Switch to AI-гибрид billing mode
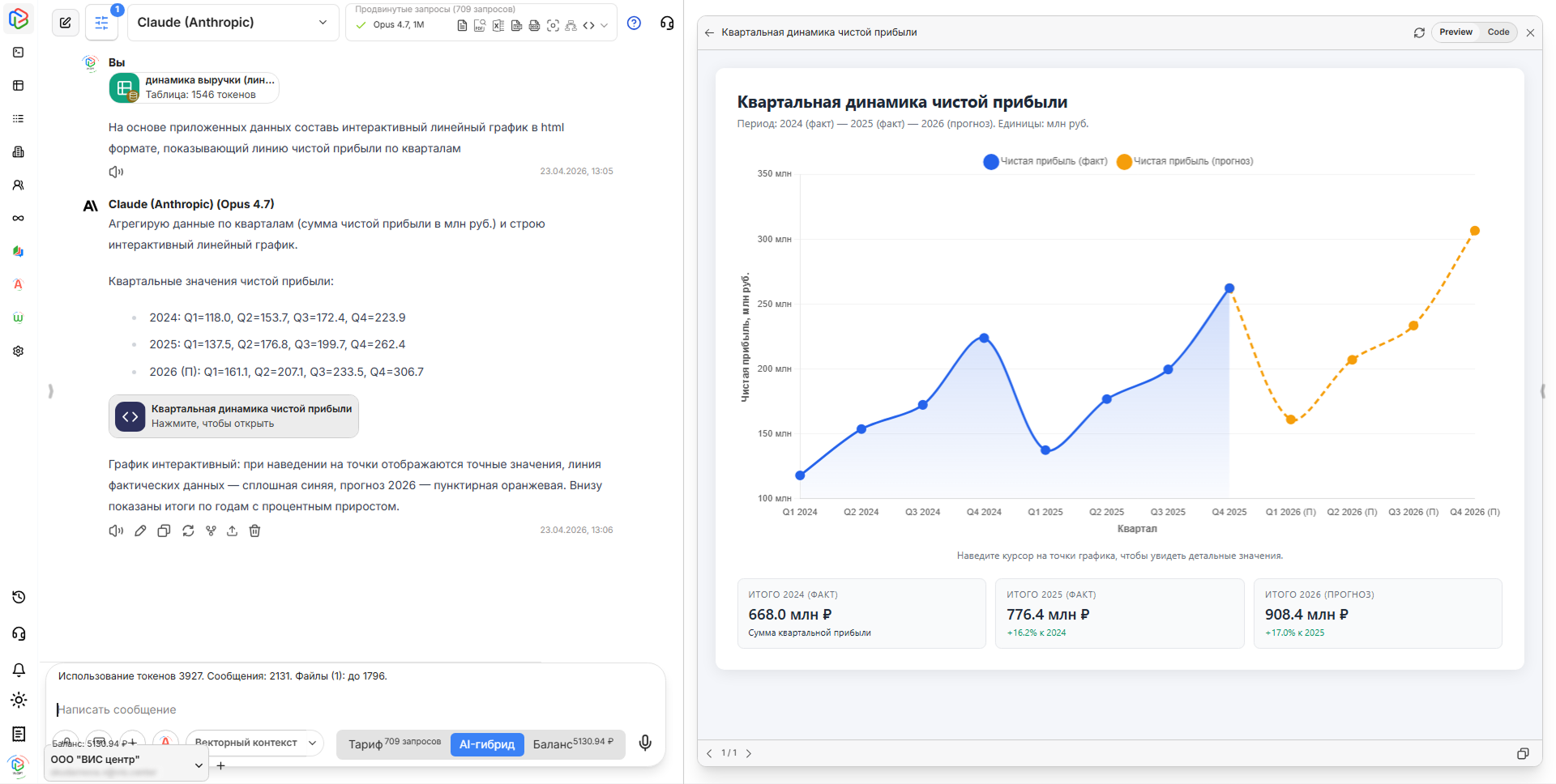 click(x=486, y=744)
